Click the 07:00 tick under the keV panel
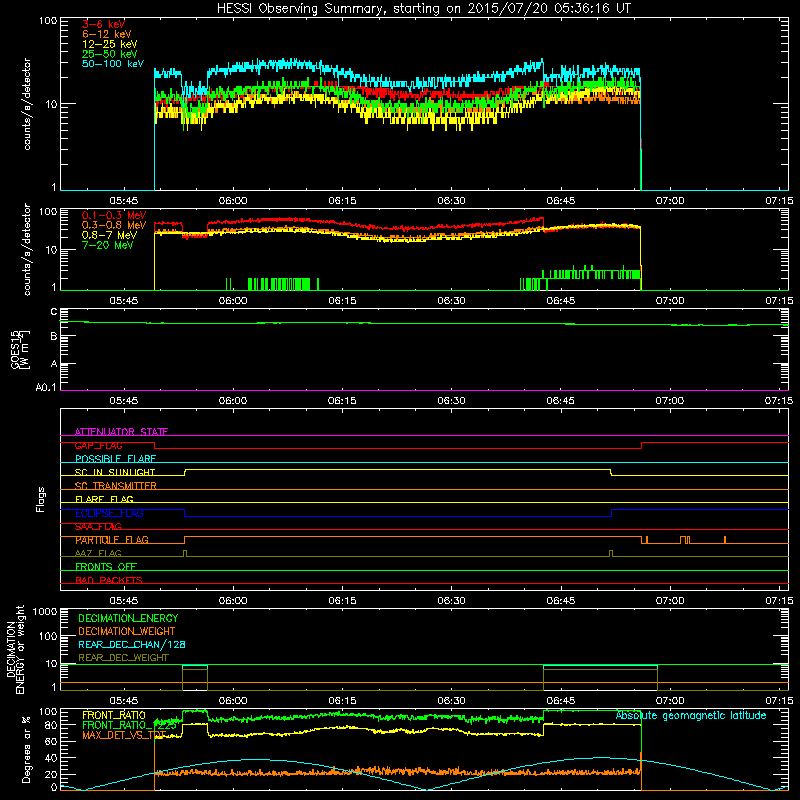The width and height of the screenshot is (800, 800). (670, 201)
